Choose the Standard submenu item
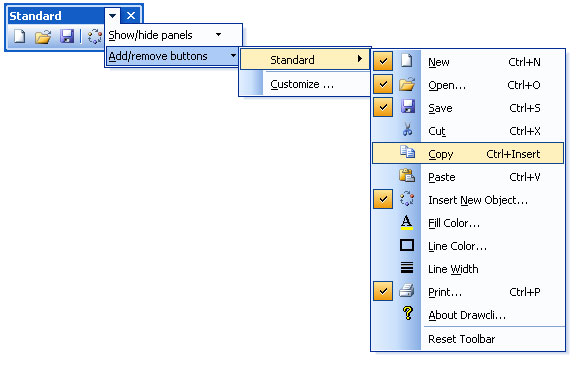Image resolution: width=576 pixels, height=366 pixels. pos(305,60)
